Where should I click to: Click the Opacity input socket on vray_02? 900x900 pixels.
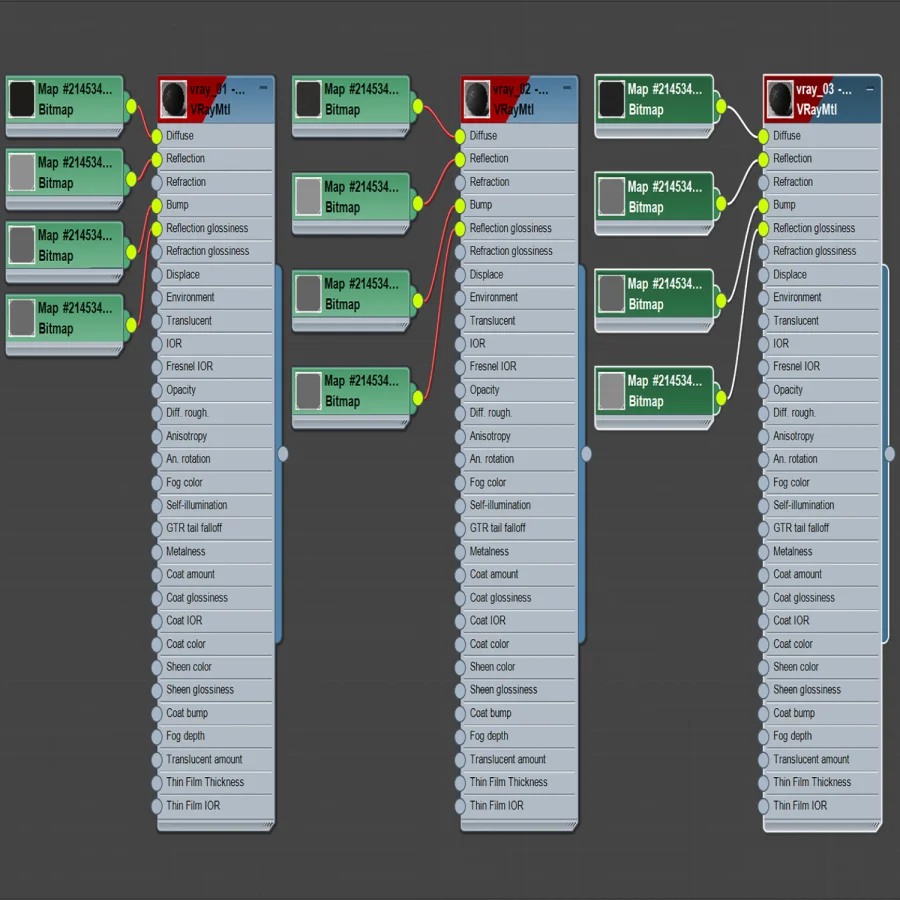click(460, 391)
